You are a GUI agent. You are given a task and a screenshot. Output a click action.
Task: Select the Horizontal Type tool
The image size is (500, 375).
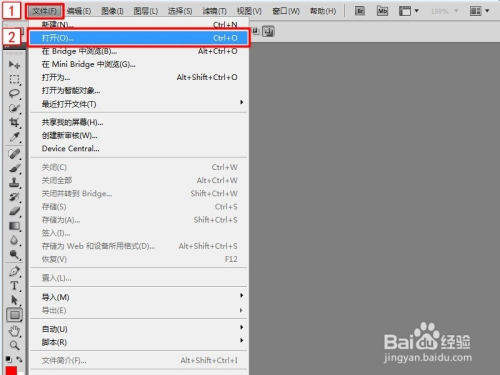click(14, 286)
